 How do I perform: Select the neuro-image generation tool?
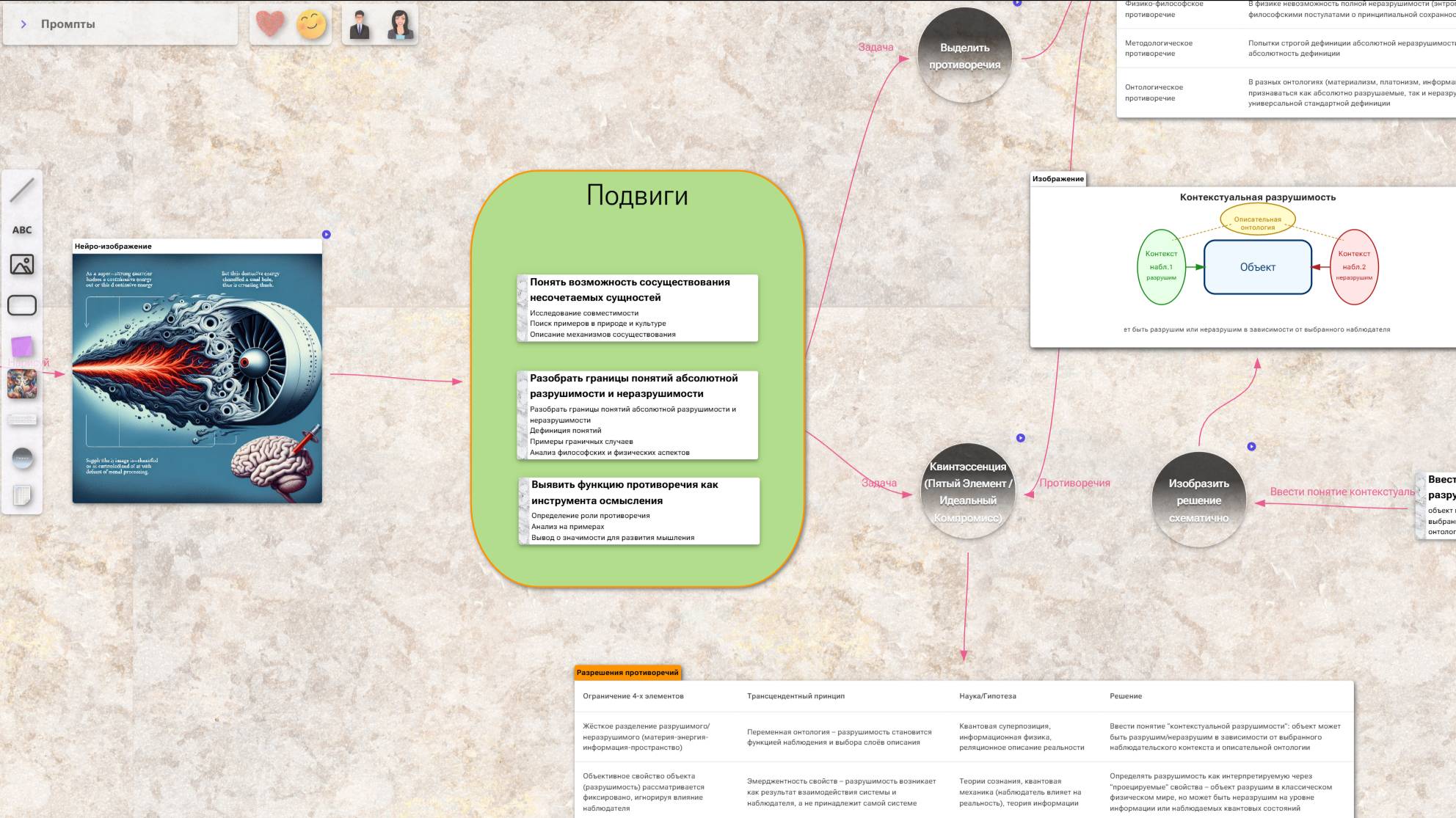tap(22, 384)
